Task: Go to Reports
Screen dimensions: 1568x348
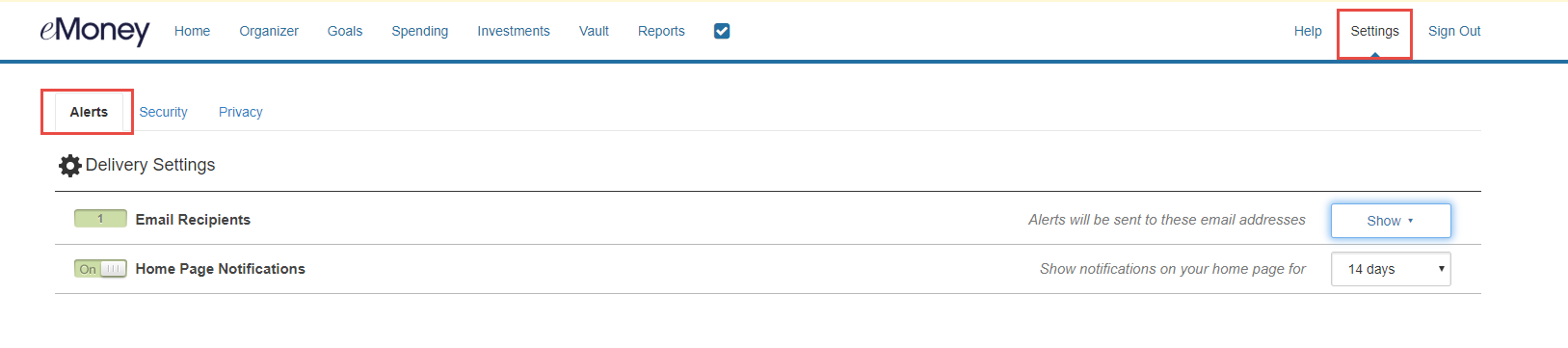Action: 661,31
